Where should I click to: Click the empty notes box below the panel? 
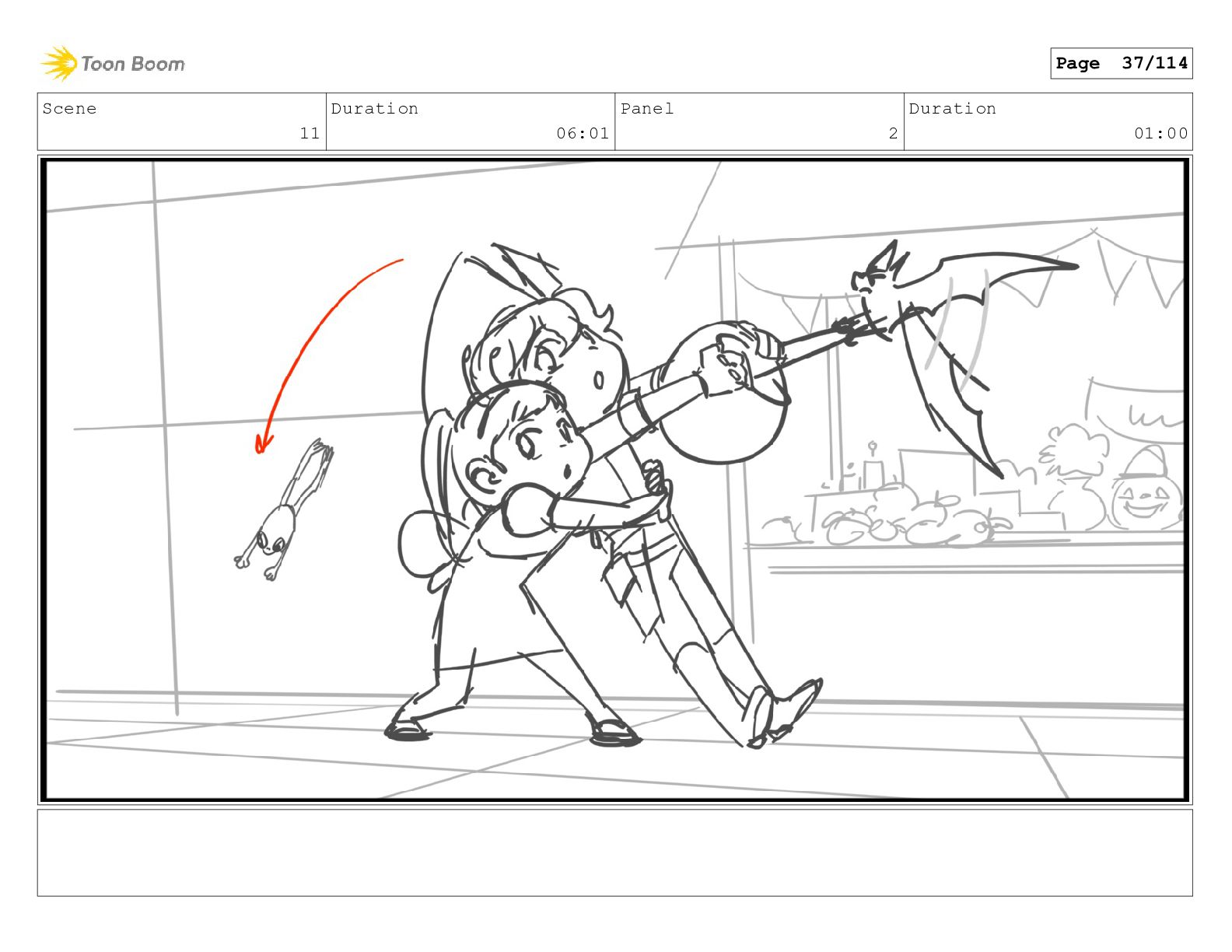coord(614,852)
